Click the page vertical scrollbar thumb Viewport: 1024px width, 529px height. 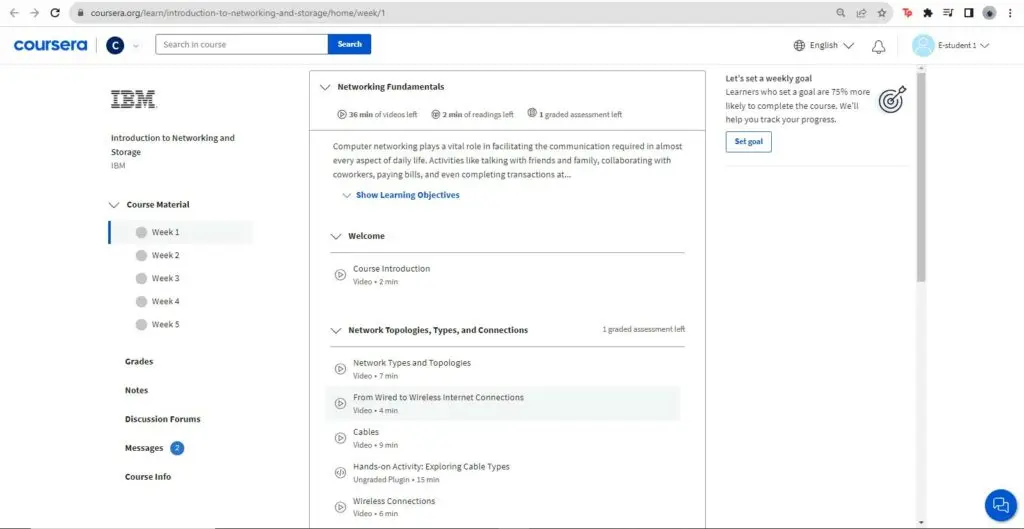[x=921, y=176]
